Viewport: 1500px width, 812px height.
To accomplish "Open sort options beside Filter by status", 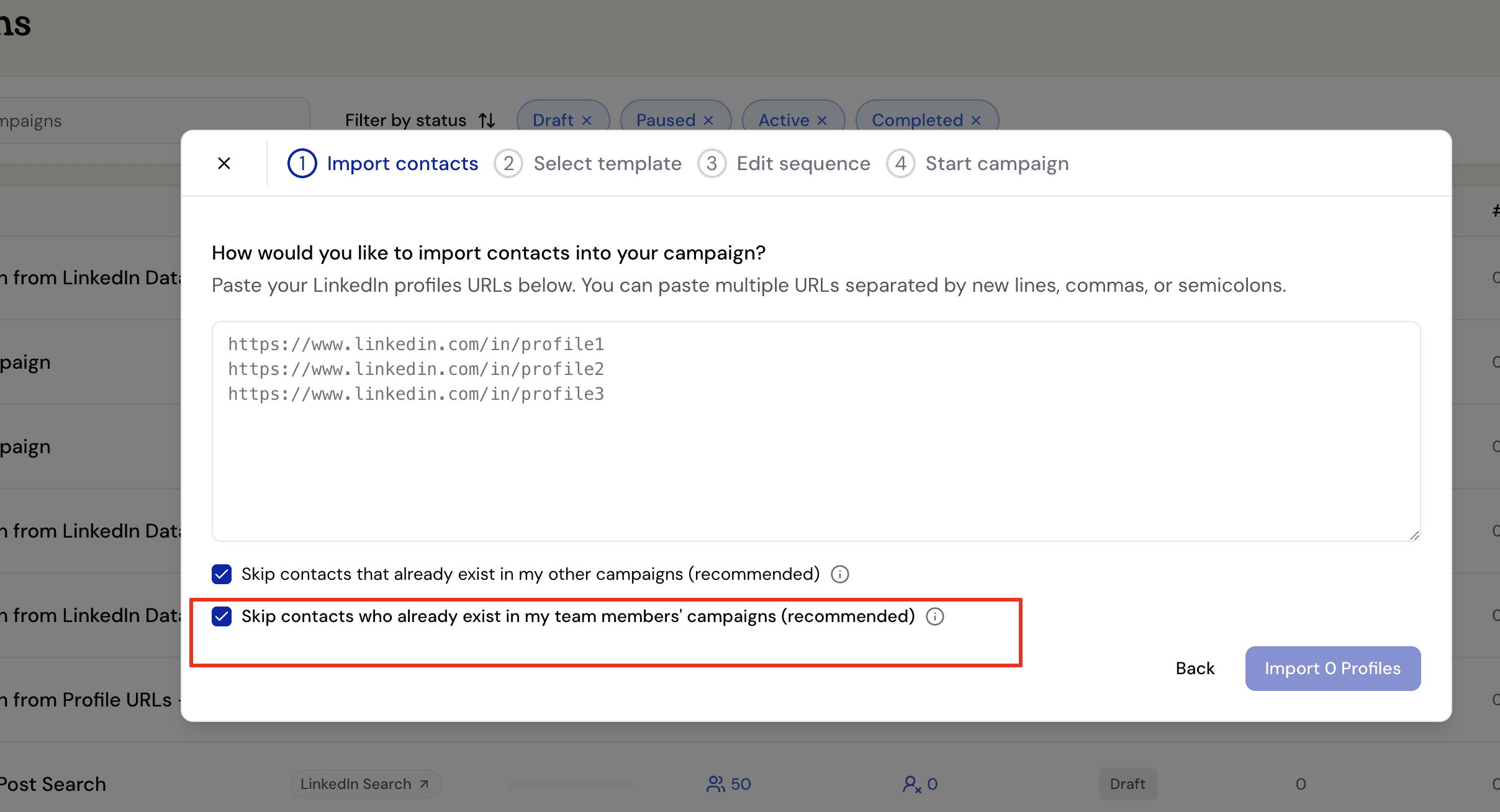I will (x=487, y=120).
